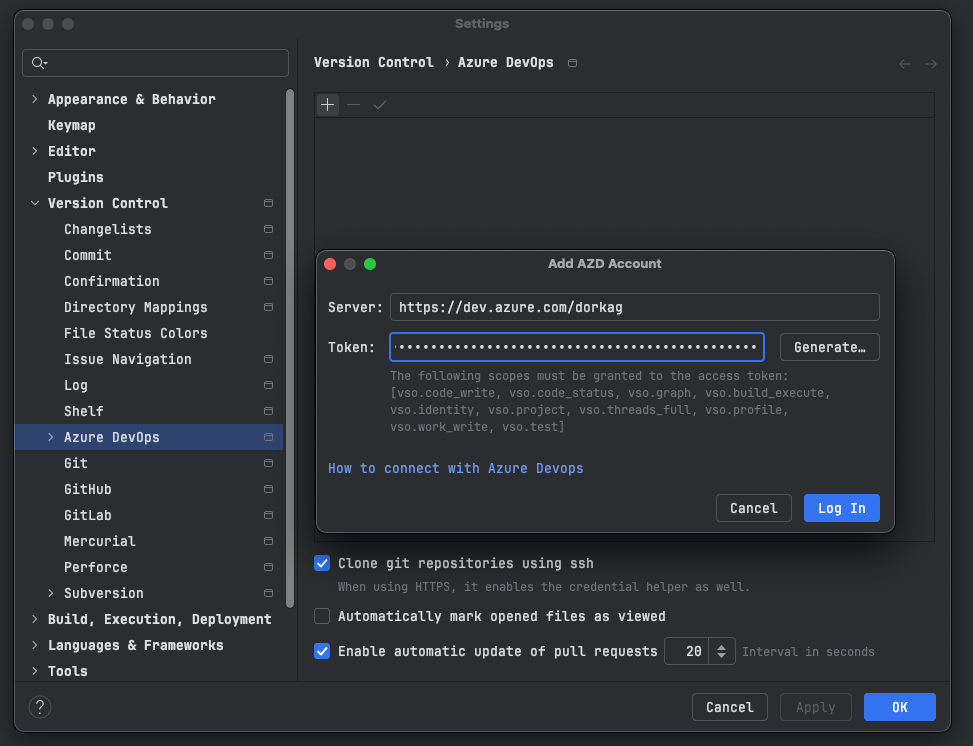
Task: Select the Git settings page
Action: pos(76,464)
